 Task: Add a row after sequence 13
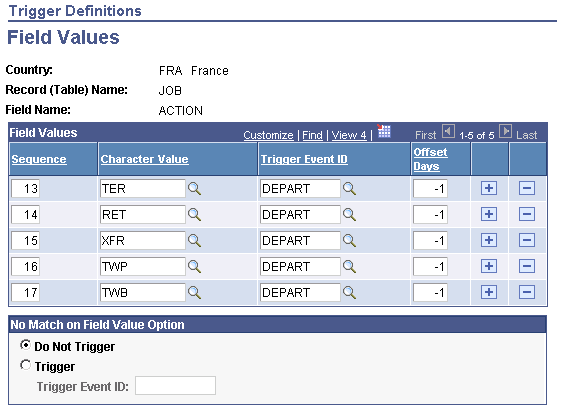tap(489, 188)
